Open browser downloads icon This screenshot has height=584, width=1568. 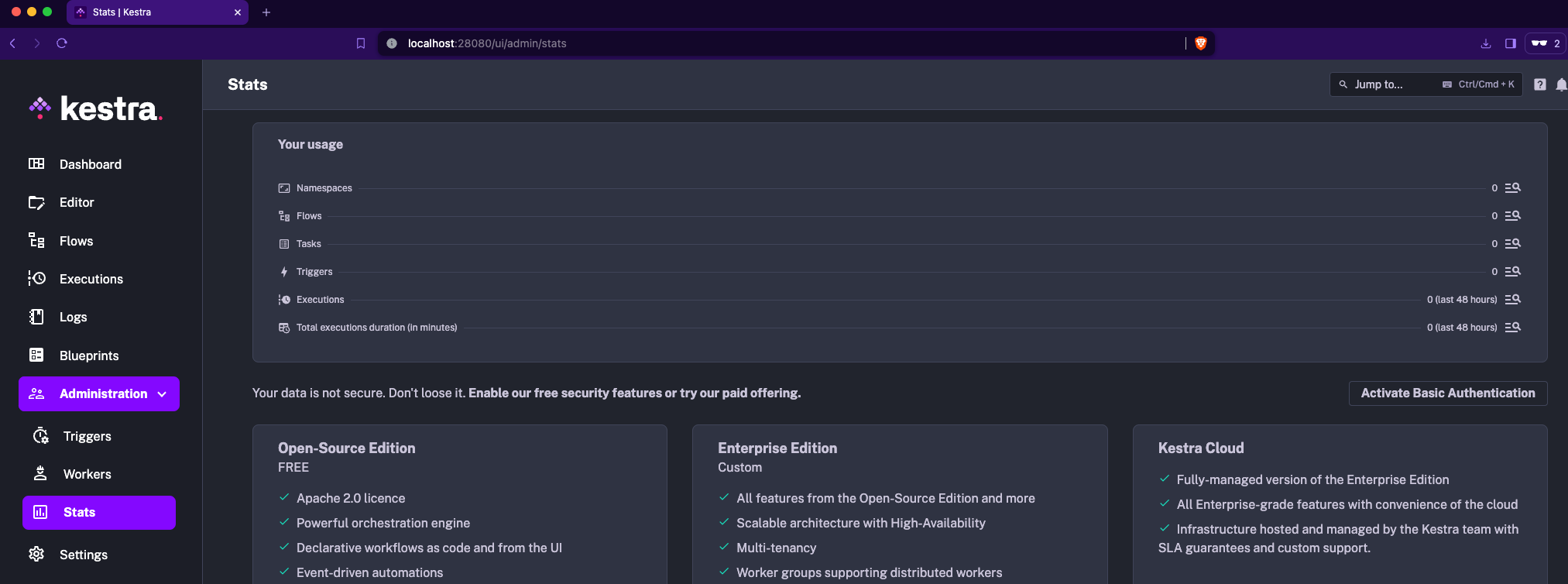click(1486, 43)
